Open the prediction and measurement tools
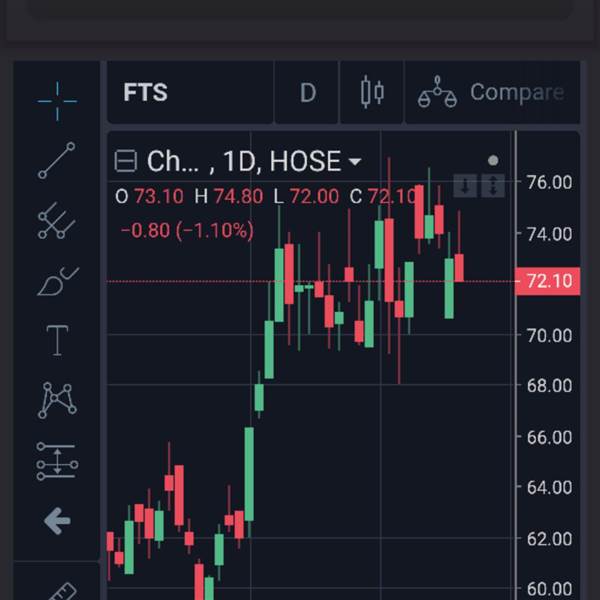This screenshot has height=600, width=600. coord(57,460)
